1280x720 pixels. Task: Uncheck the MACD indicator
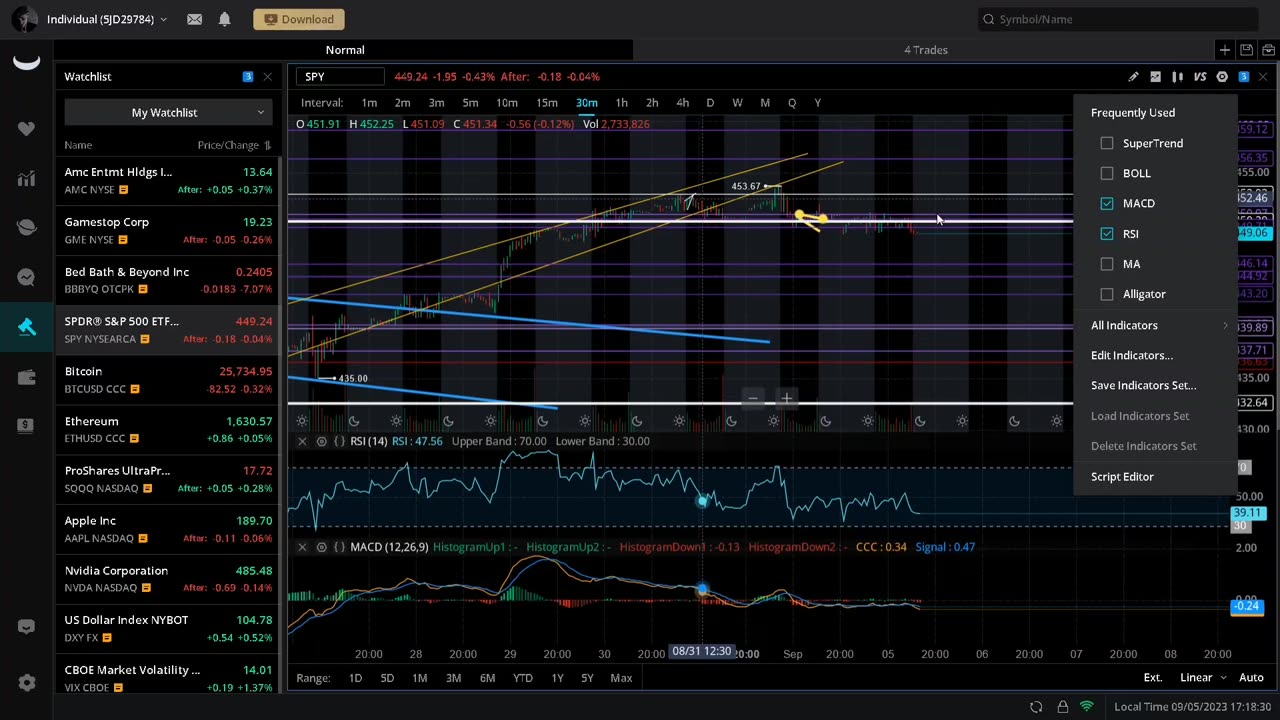[1107, 203]
